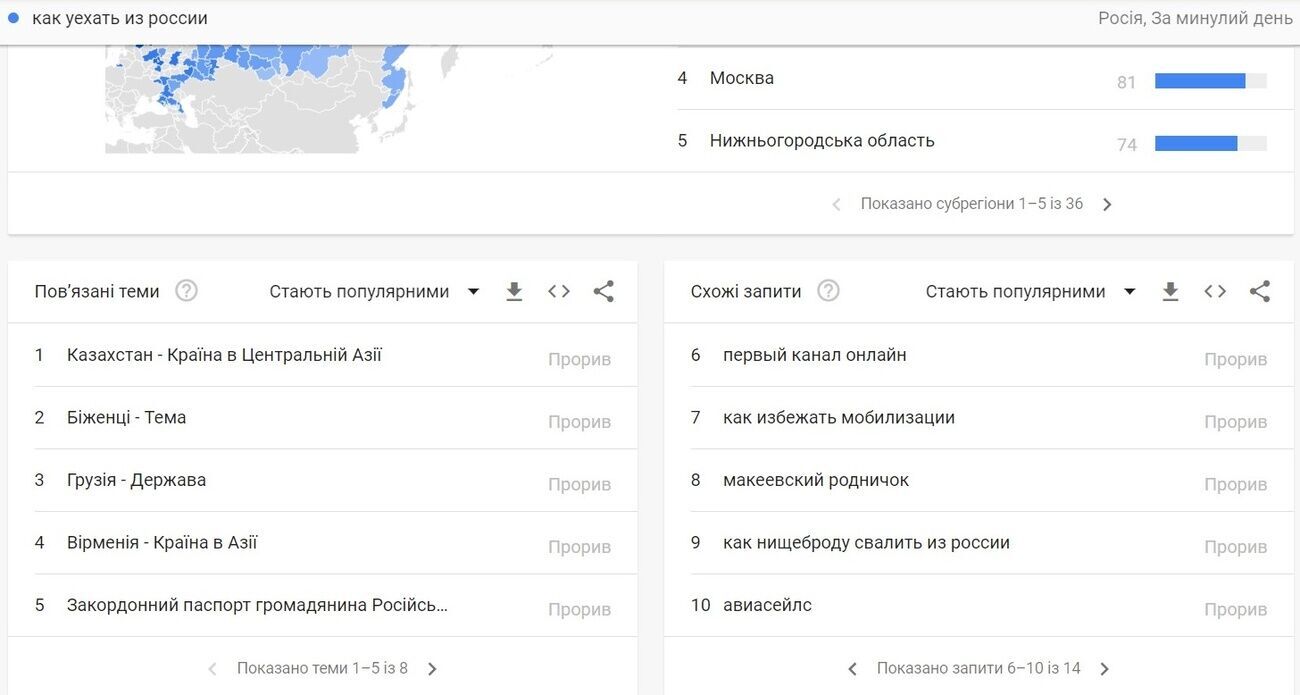This screenshot has width=1300, height=695.
Task: Click embed icon in Пов'язані теми panel
Action: 559,292
